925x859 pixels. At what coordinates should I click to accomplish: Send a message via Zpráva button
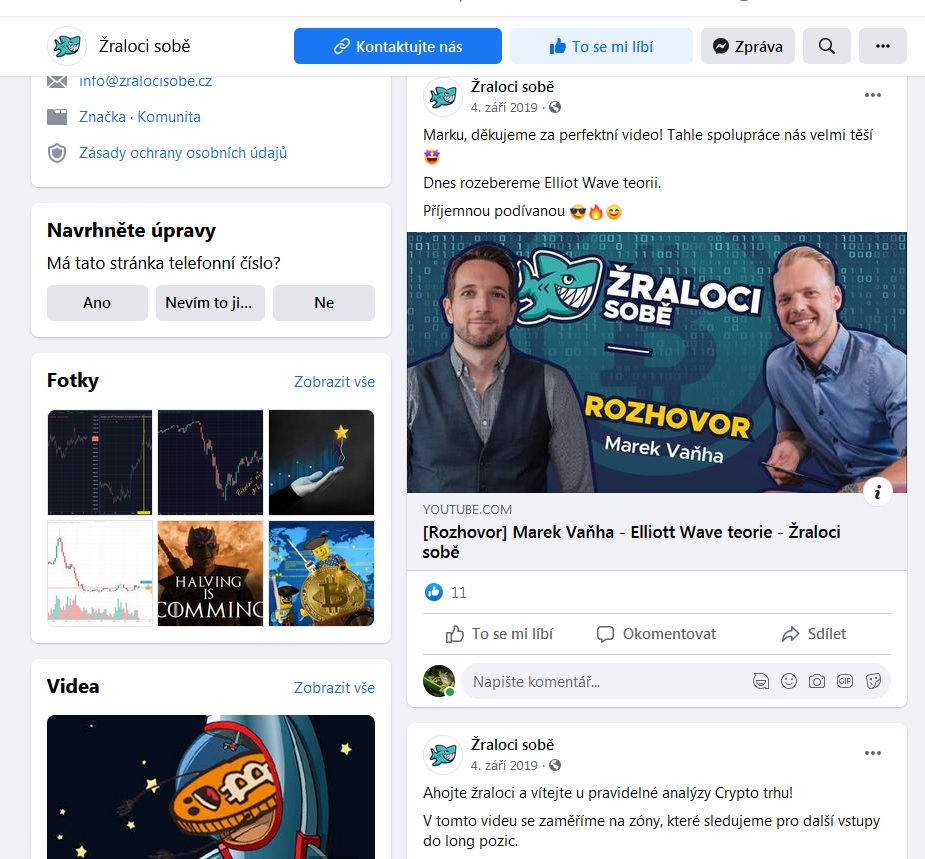pyautogui.click(x=747, y=46)
